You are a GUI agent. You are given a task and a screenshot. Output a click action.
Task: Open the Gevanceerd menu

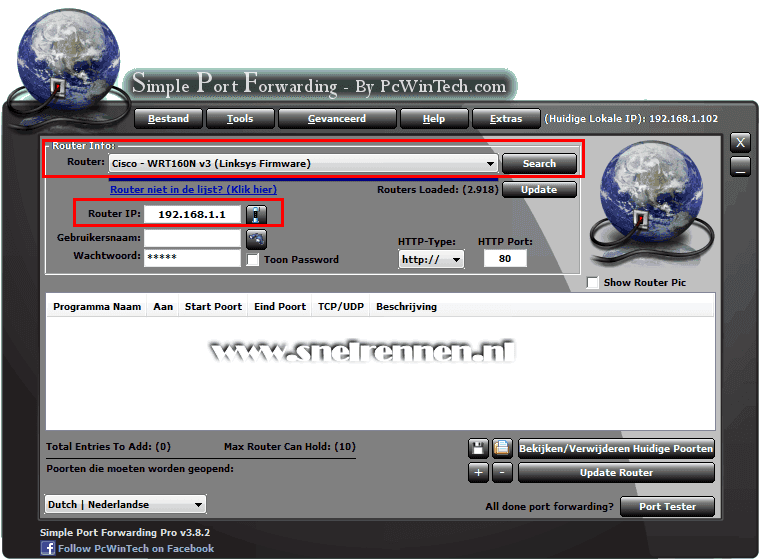(337, 119)
